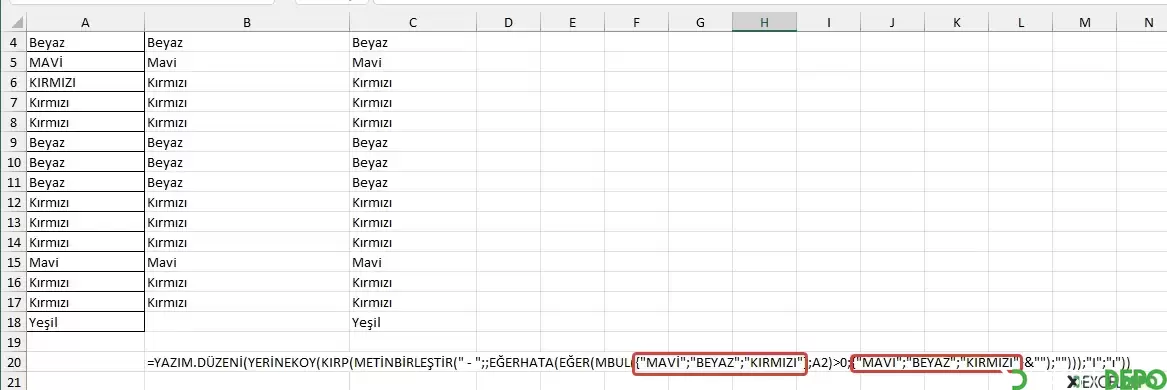Select column E header
1167x390 pixels.
[572, 23]
